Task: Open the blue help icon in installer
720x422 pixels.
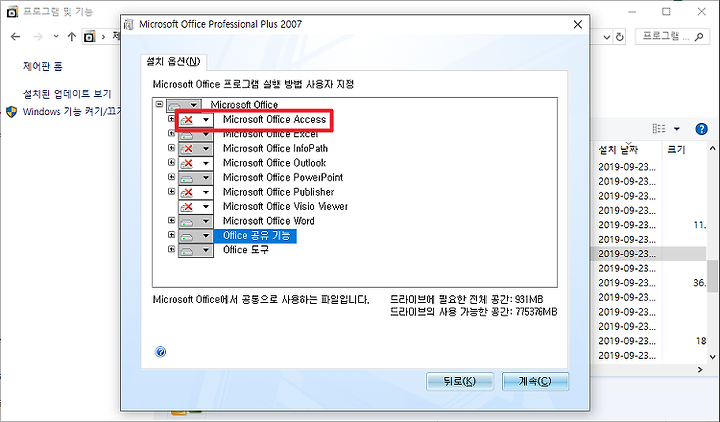Action: point(160,352)
